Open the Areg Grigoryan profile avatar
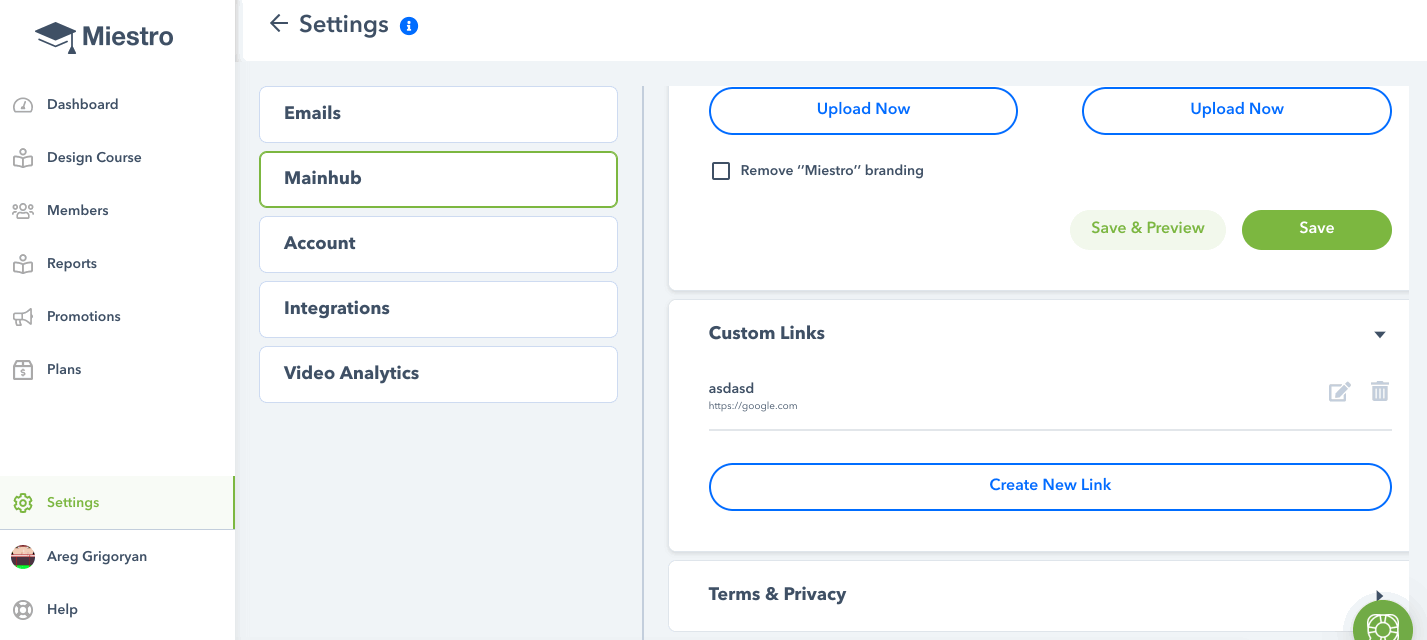The width and height of the screenshot is (1427, 640). pos(23,557)
